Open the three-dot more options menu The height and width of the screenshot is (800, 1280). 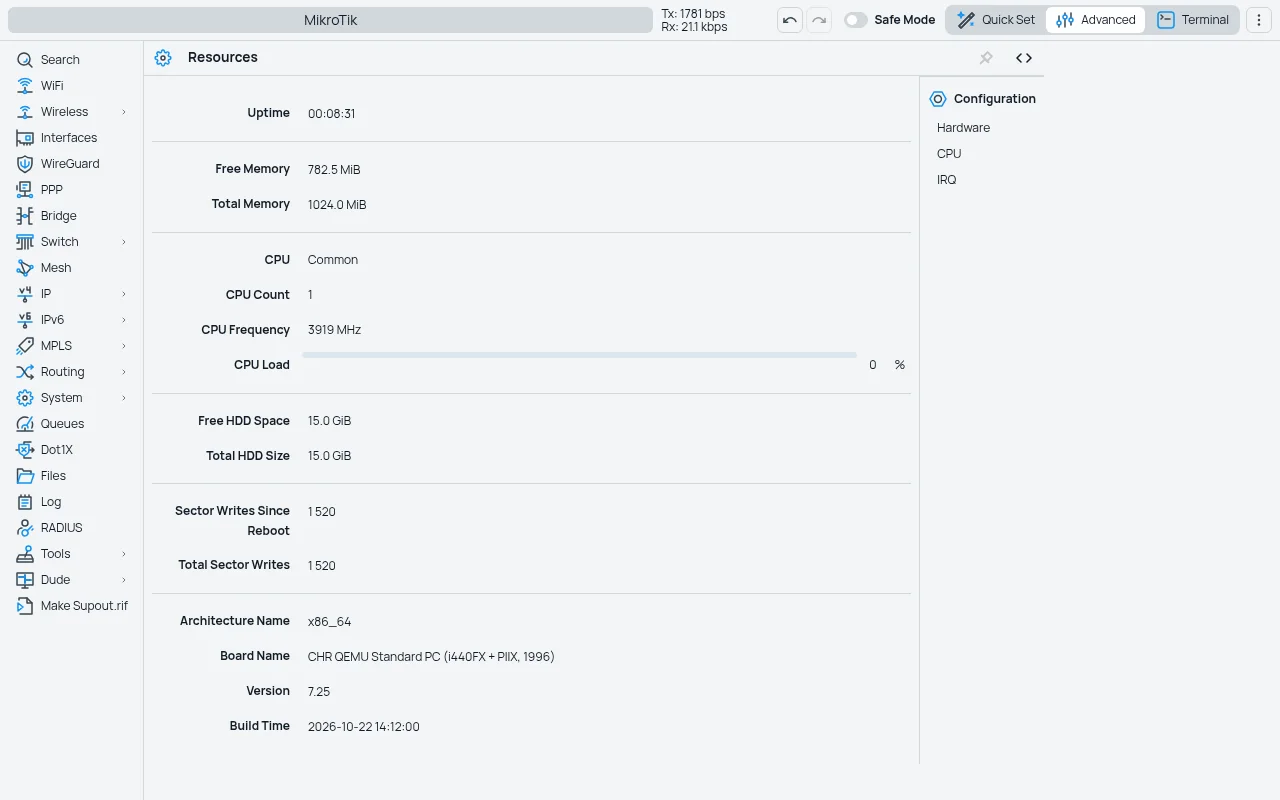point(1259,20)
